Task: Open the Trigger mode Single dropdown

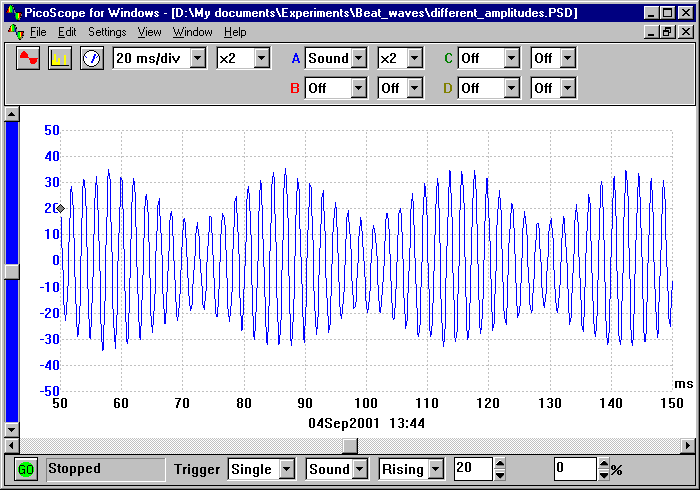Action: (286, 468)
